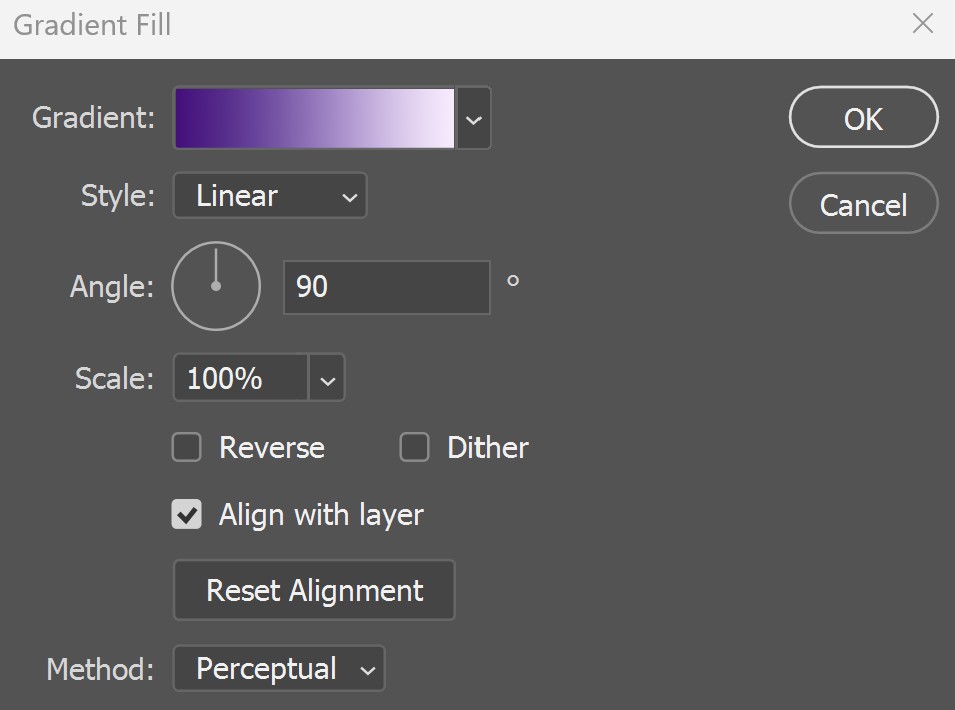The height and width of the screenshot is (710, 955).
Task: Enable the Dither checkbox
Action: pyautogui.click(x=414, y=448)
